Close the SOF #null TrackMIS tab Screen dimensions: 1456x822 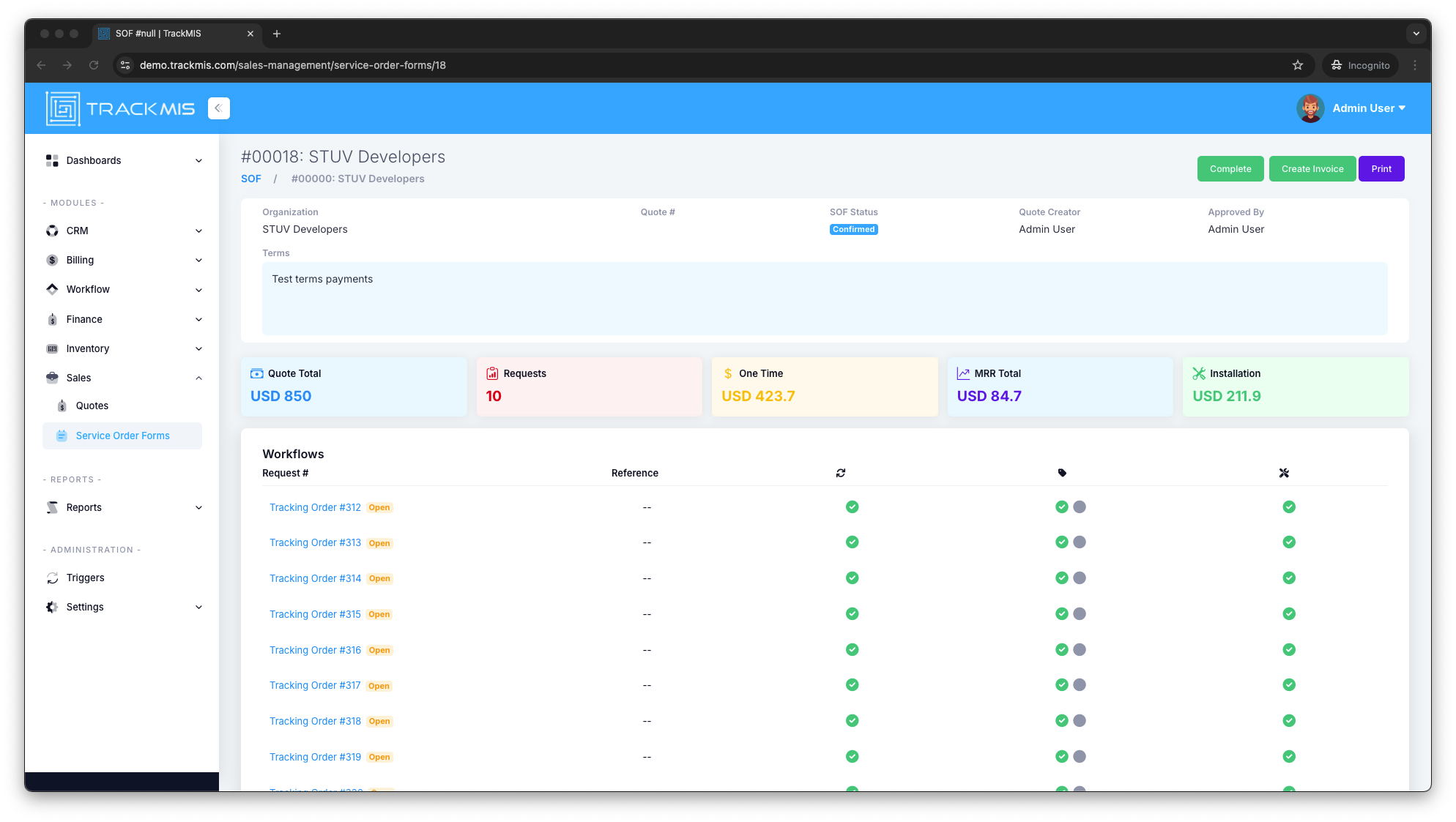(x=250, y=34)
